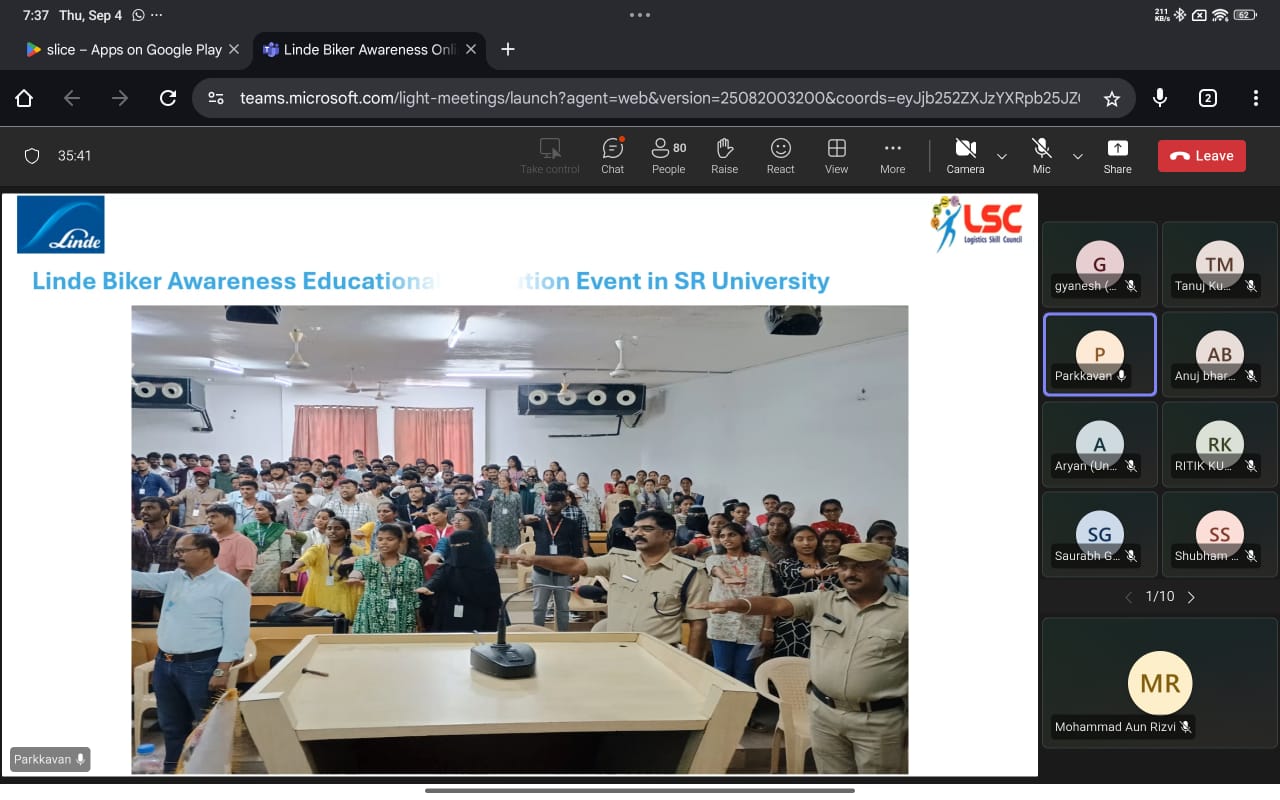Open the More options menu
This screenshot has height=800, width=1280.
click(x=892, y=155)
